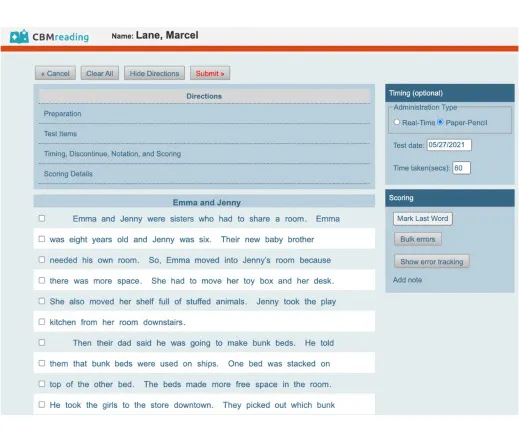519x442 pixels.
Task: Click Hide Directions button
Action: point(154,73)
